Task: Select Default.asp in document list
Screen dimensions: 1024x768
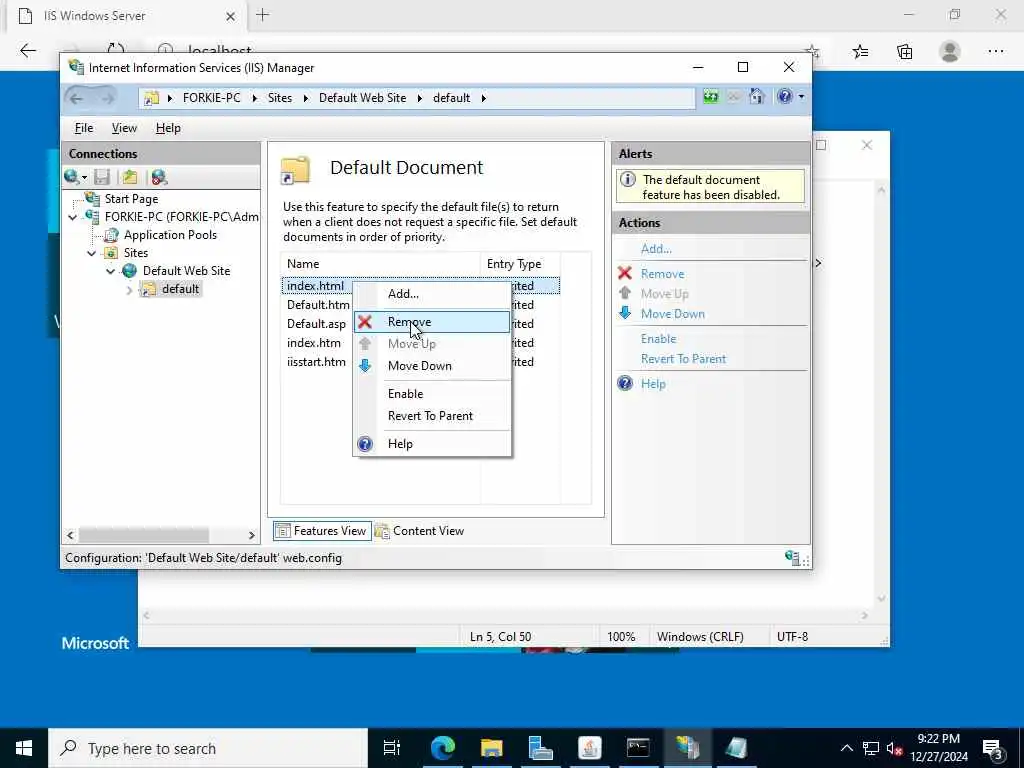Action: [316, 324]
